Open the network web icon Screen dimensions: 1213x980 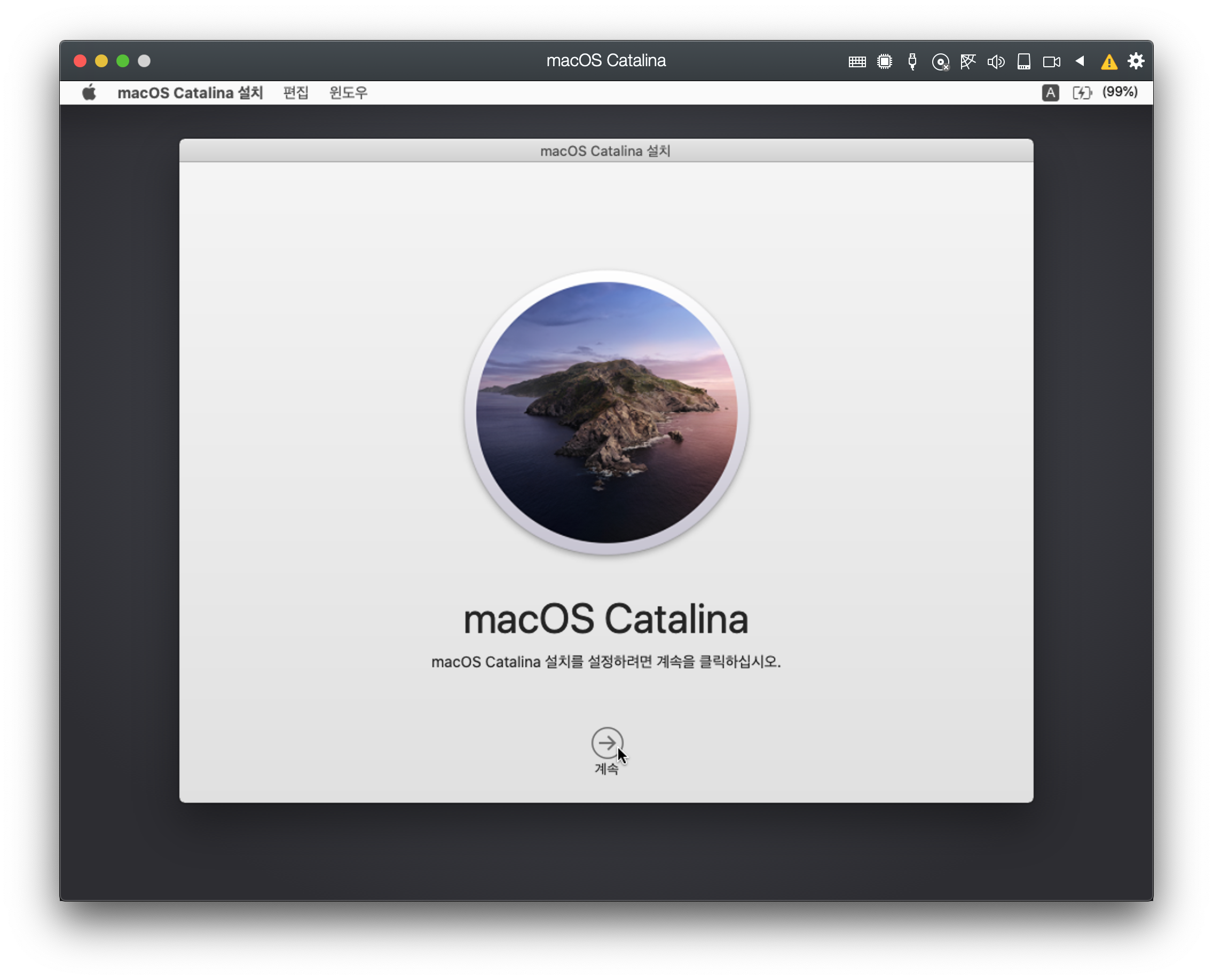coord(968,61)
